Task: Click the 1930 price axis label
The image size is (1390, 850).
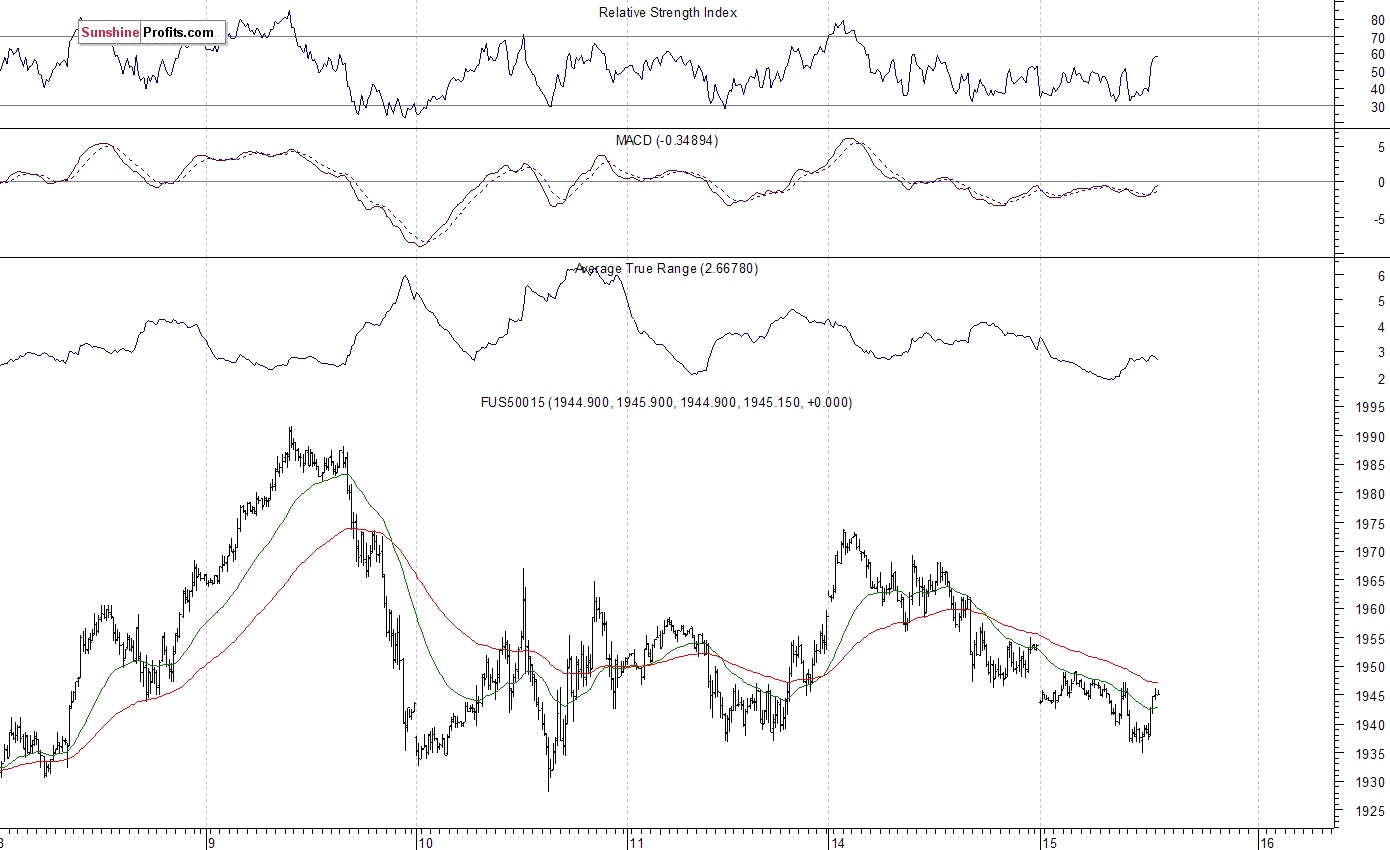Action: (x=1371, y=783)
